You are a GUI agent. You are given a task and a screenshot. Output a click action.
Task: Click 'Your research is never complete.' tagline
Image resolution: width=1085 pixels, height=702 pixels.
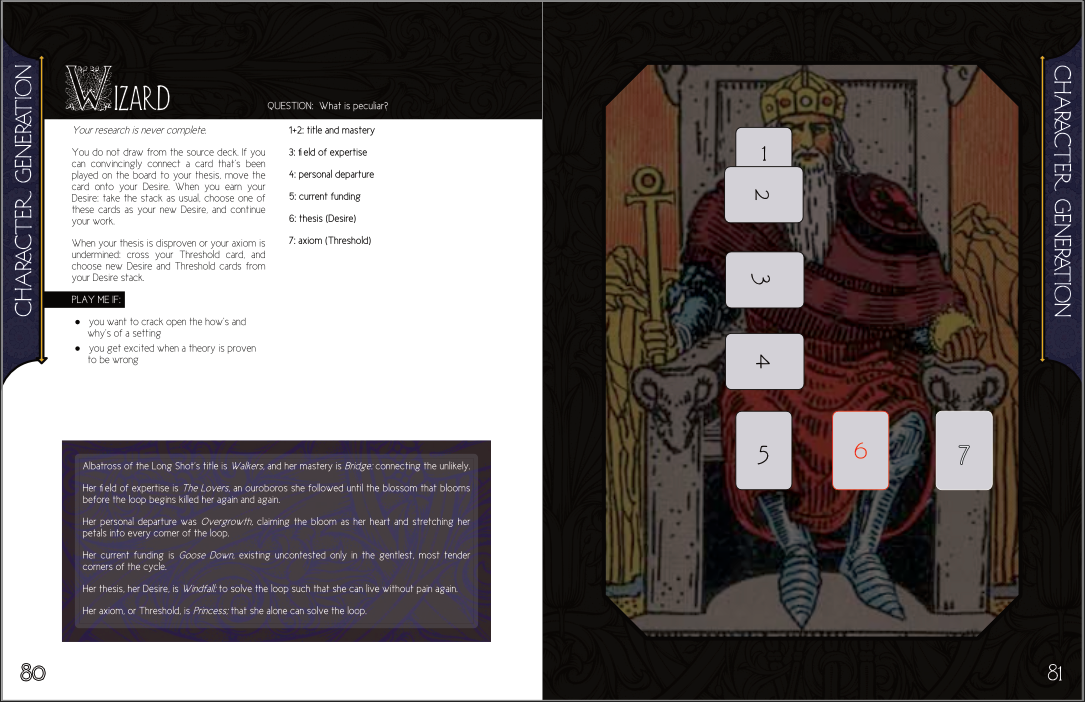tap(140, 130)
